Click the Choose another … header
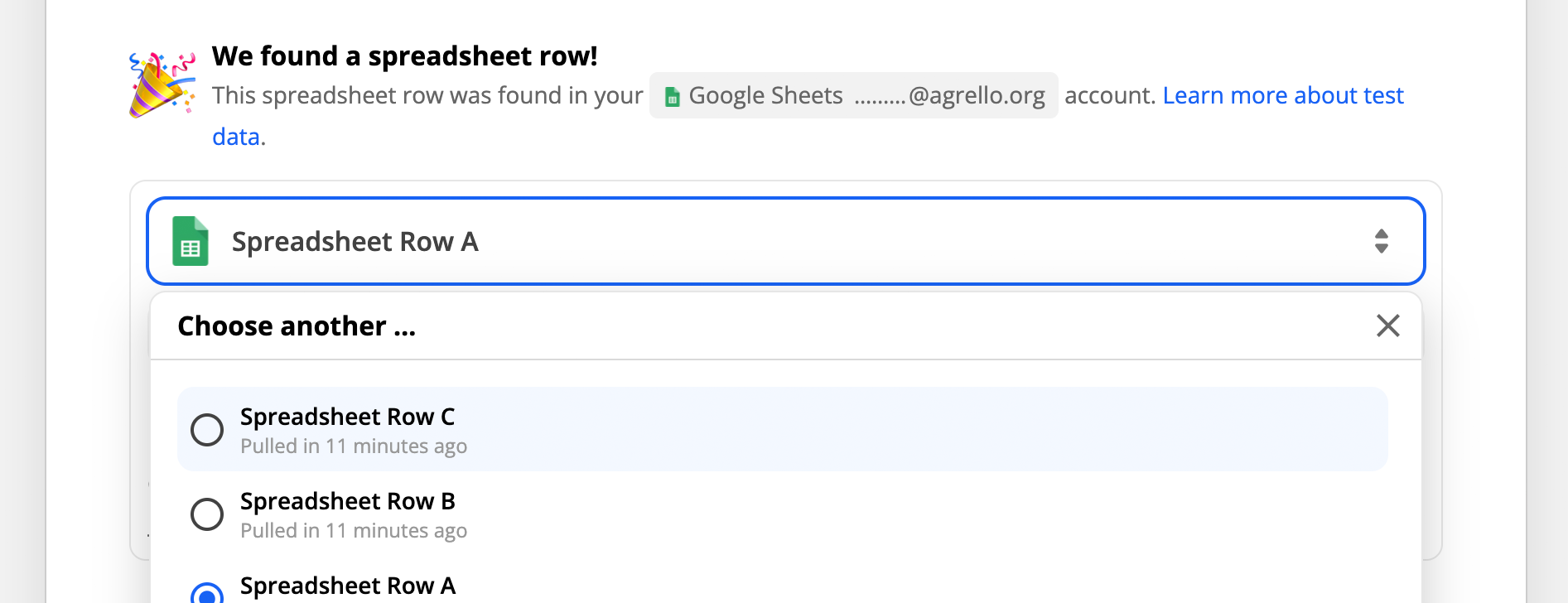The height and width of the screenshot is (603, 1568). click(297, 326)
